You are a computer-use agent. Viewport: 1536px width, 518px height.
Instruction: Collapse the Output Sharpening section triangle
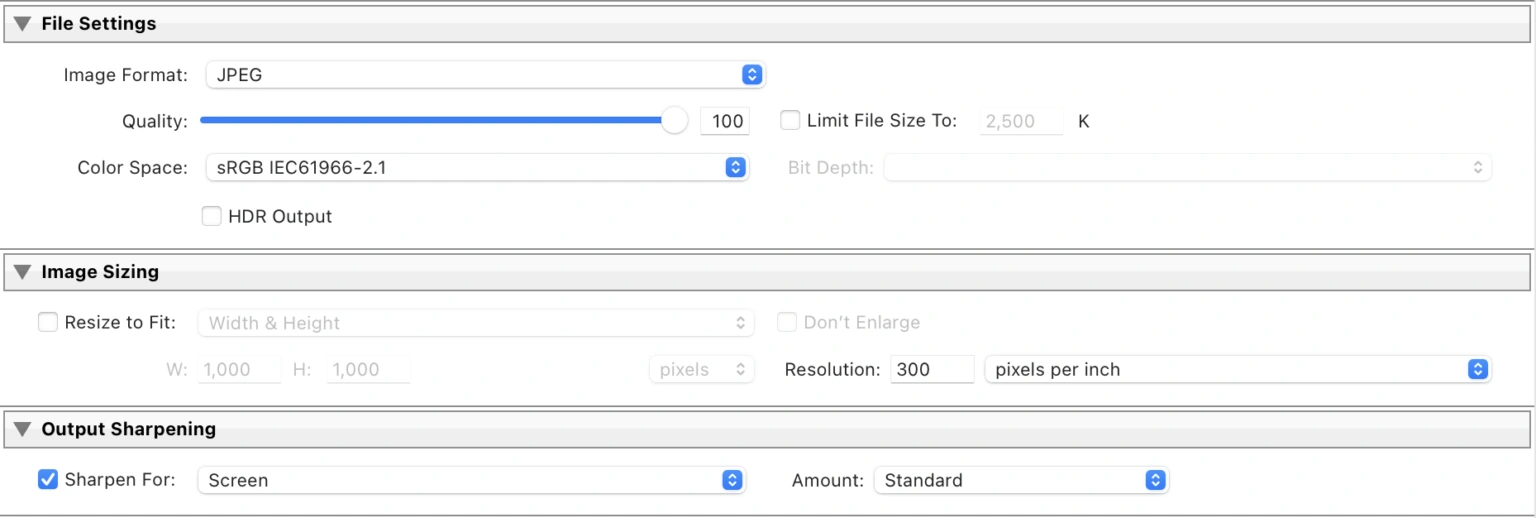pos(22,430)
